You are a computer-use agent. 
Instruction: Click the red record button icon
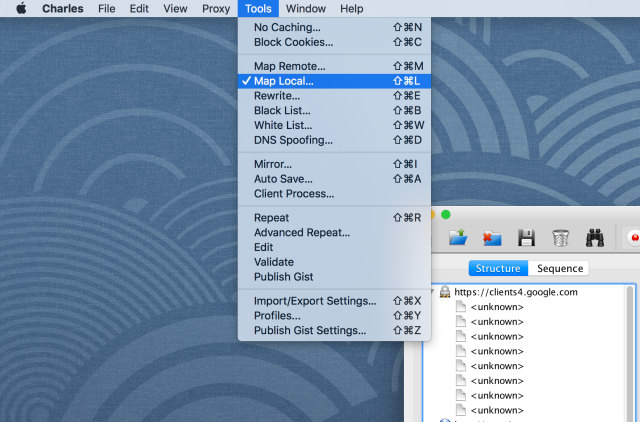click(634, 238)
